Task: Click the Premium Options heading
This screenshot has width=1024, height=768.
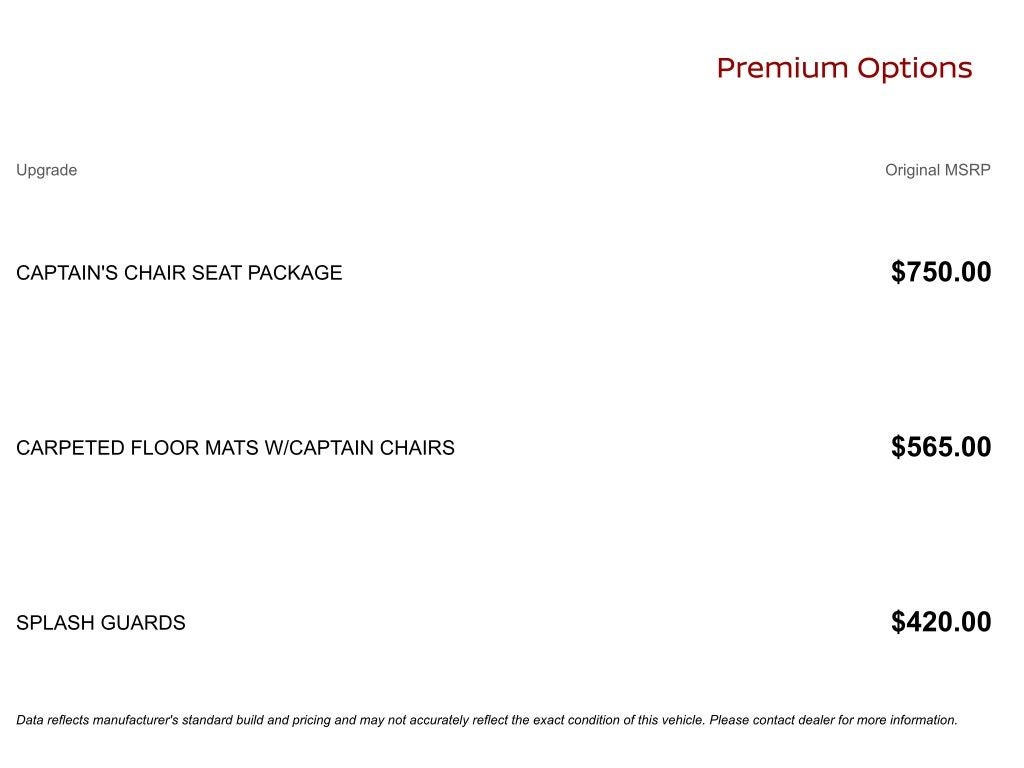Action: click(844, 68)
